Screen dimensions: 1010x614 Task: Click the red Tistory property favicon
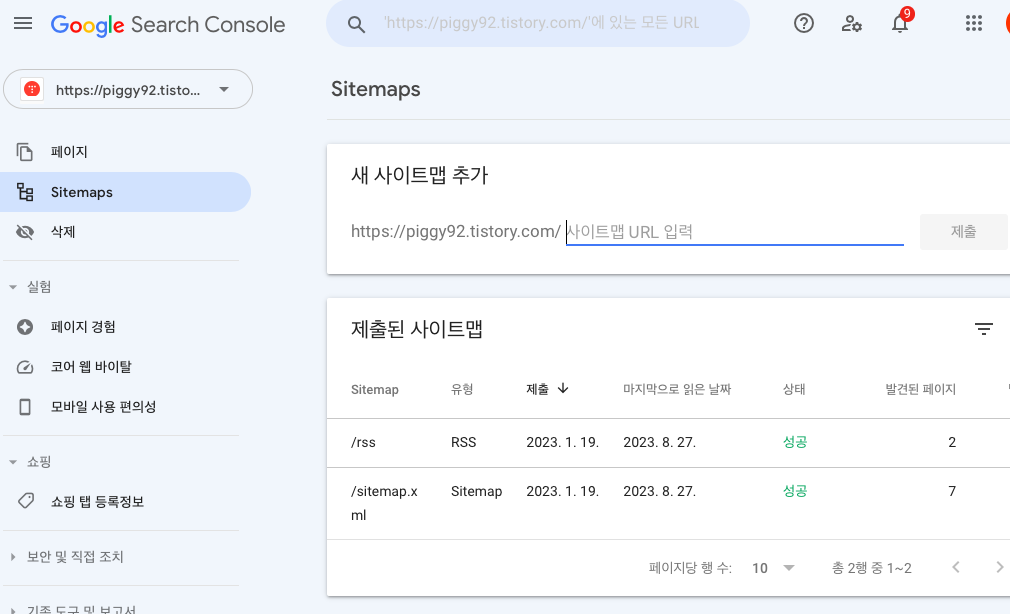32,89
